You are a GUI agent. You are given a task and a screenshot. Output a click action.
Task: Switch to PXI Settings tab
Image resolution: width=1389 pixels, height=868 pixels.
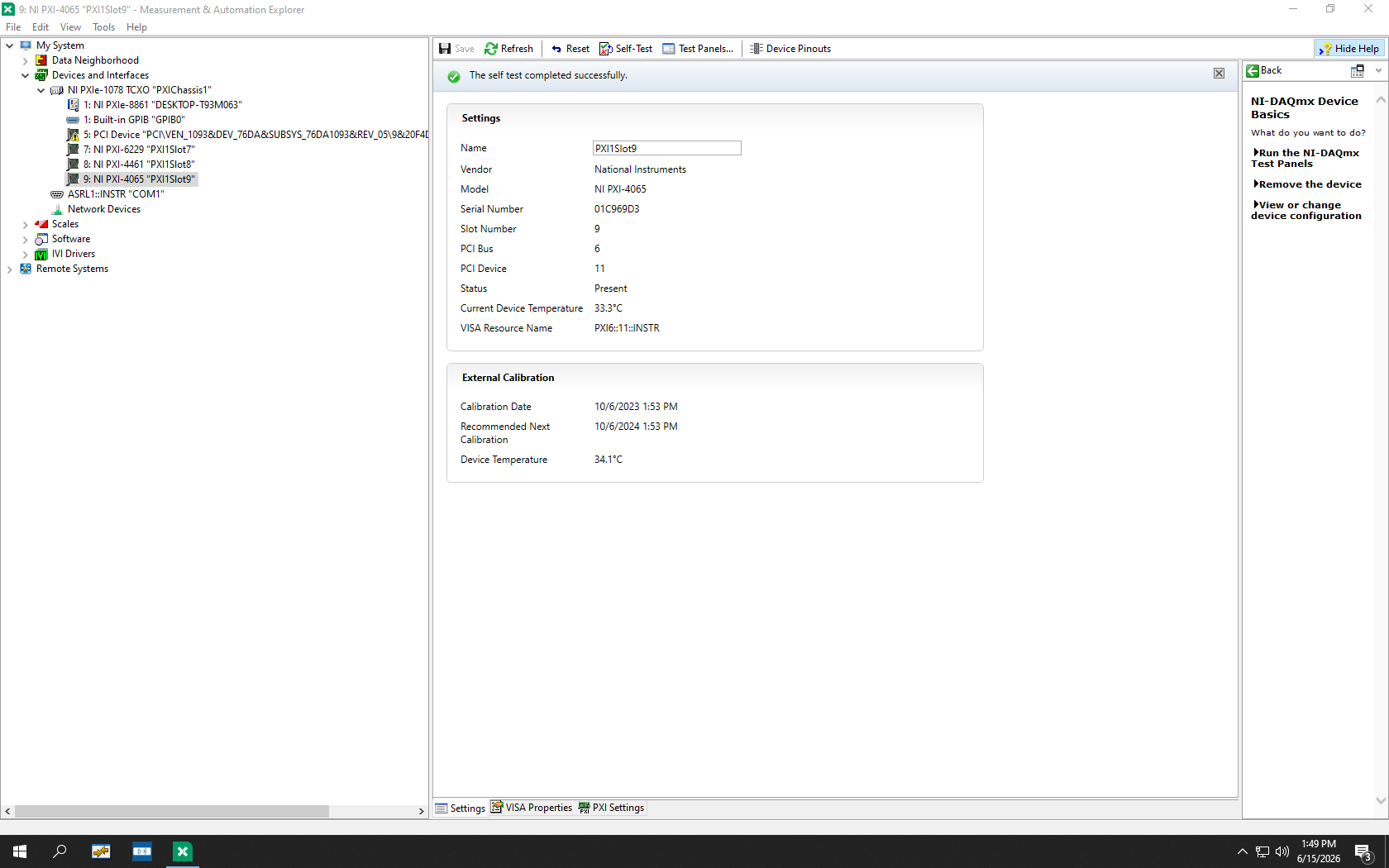[612, 808]
